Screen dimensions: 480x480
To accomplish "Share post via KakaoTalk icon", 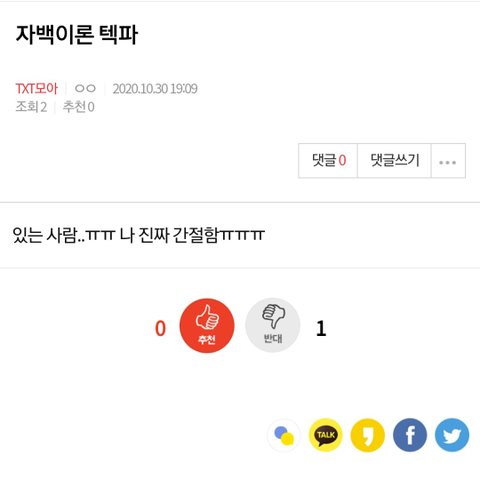I will (326, 435).
